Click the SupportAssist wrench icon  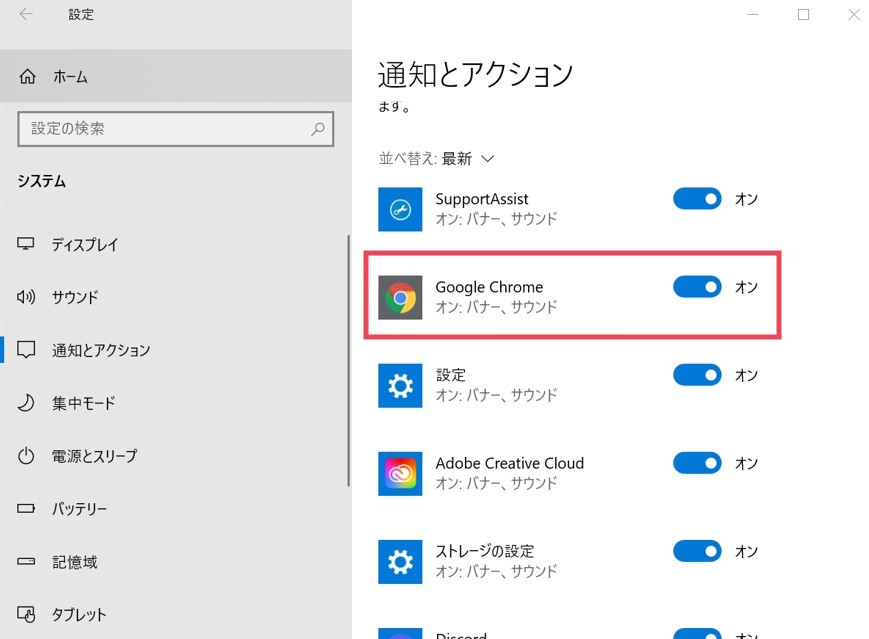pyautogui.click(x=400, y=209)
